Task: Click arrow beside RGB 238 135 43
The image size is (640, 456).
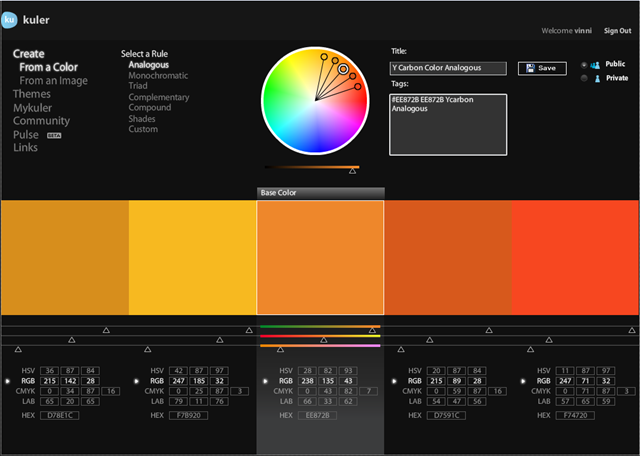Action: (x=265, y=381)
